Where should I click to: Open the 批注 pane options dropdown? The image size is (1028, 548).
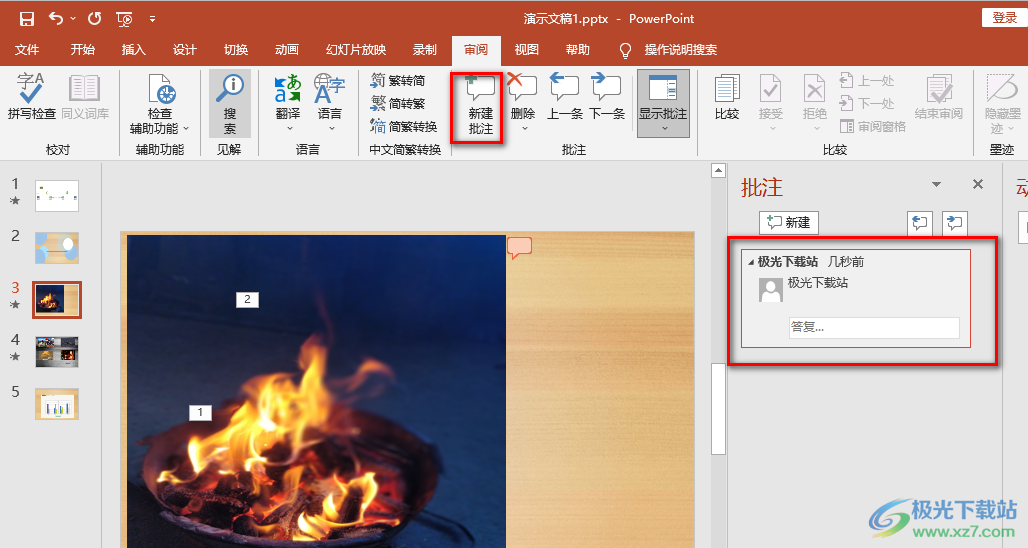(936, 185)
